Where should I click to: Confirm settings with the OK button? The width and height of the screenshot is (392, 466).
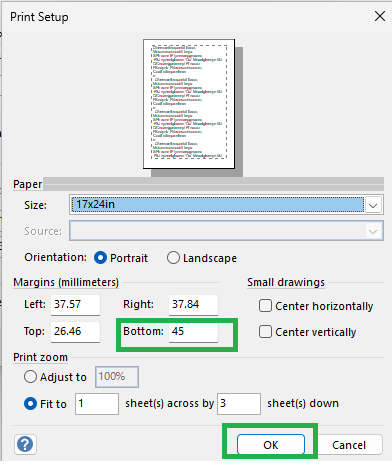tap(271, 445)
